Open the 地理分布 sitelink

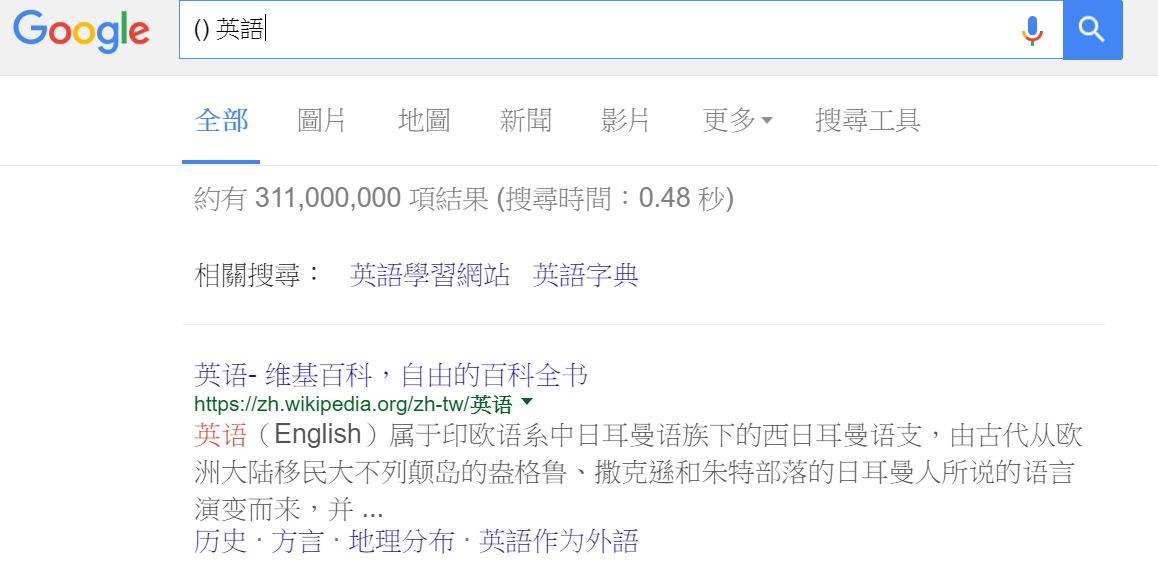click(402, 542)
